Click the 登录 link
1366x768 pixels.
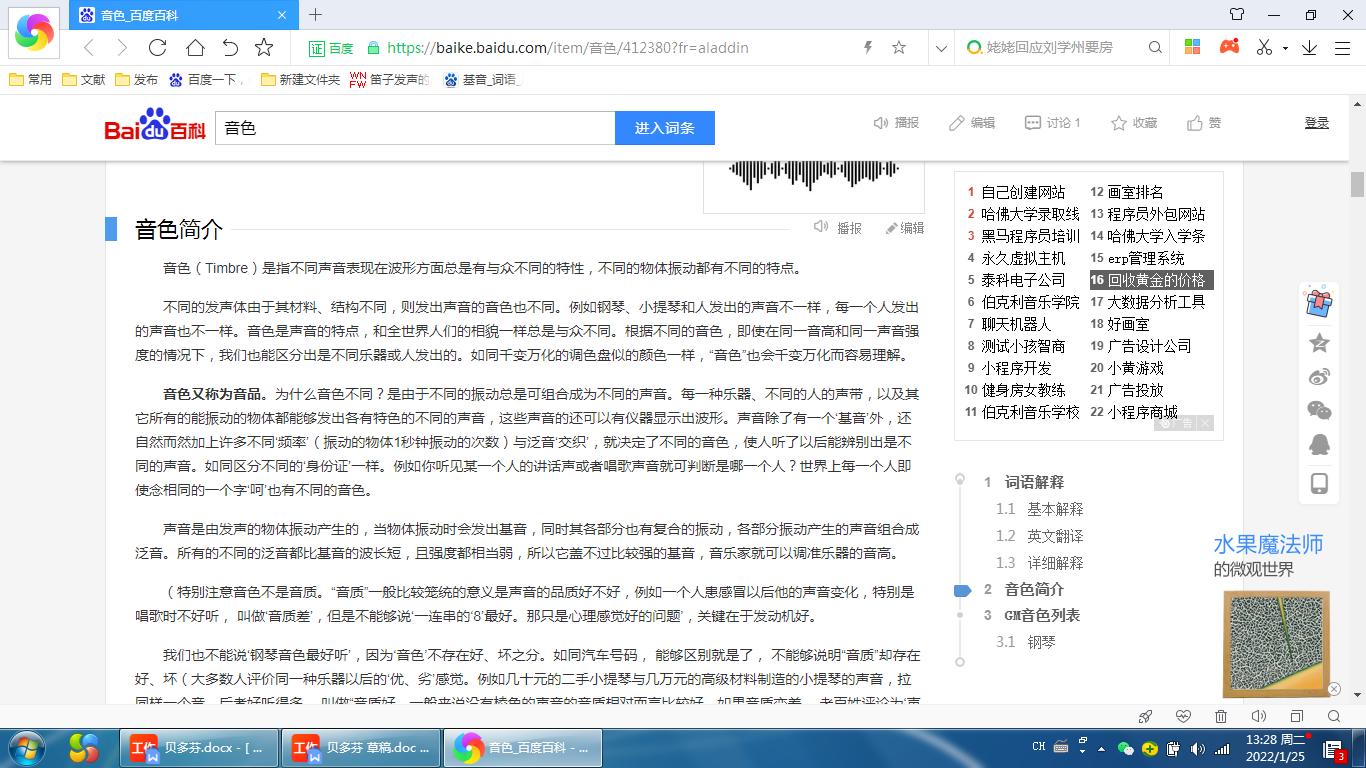pos(1317,122)
